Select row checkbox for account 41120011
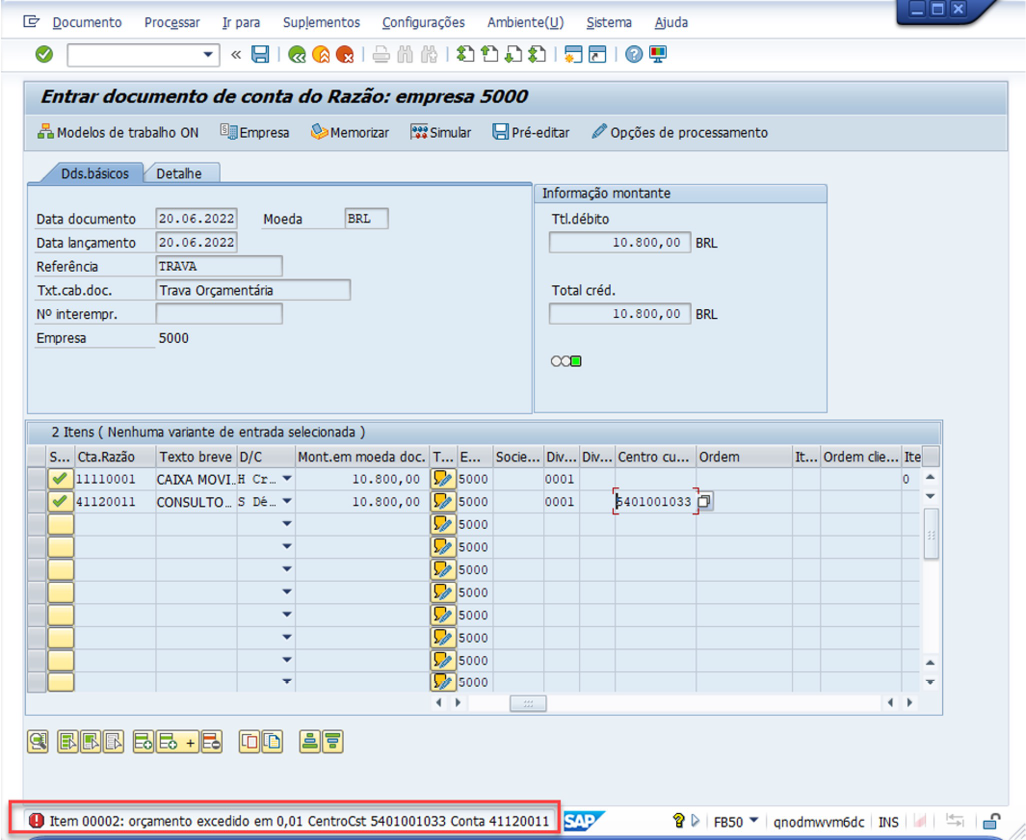The height and width of the screenshot is (840, 1026). (36, 502)
